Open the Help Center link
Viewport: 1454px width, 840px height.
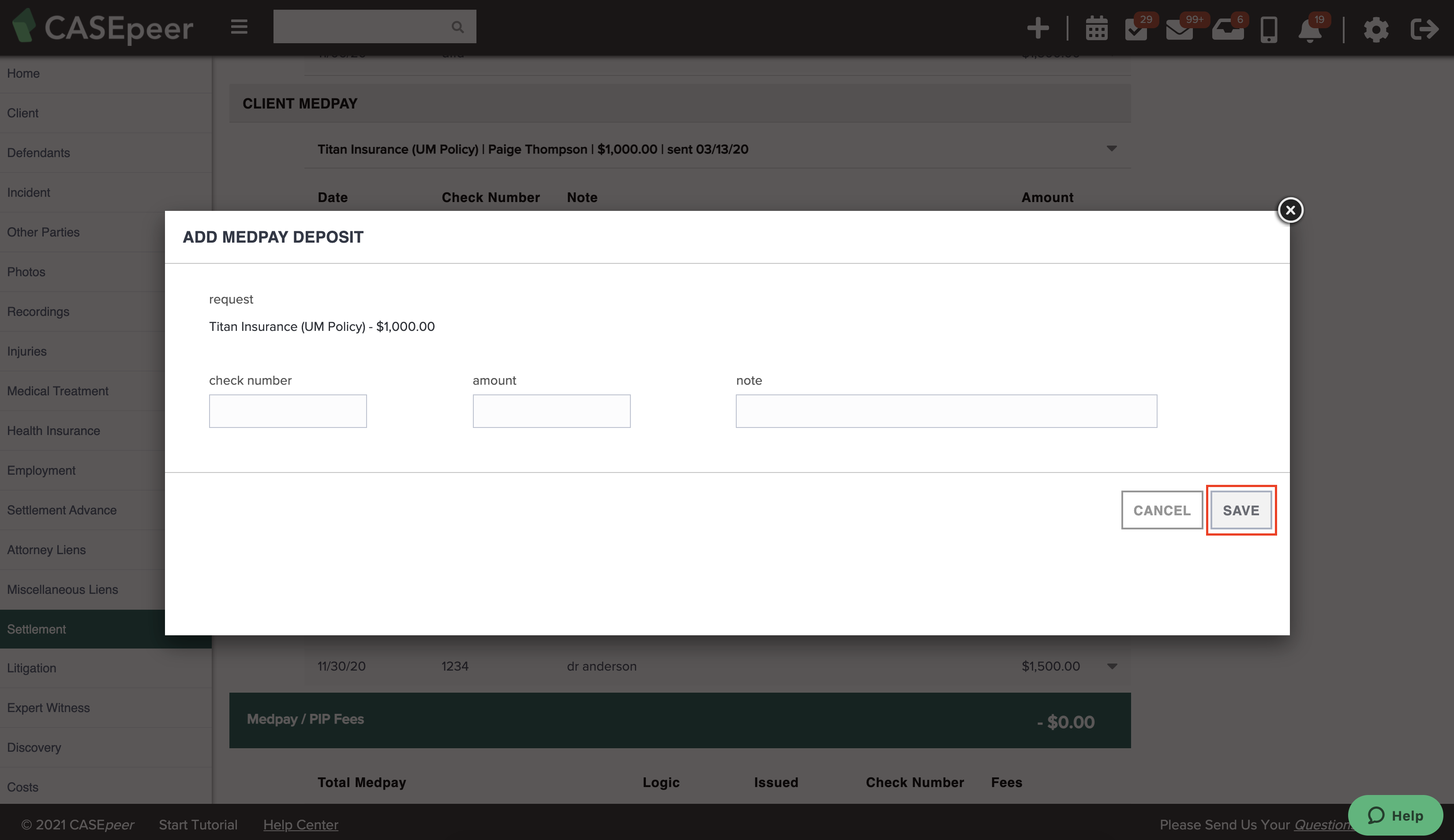(300, 825)
